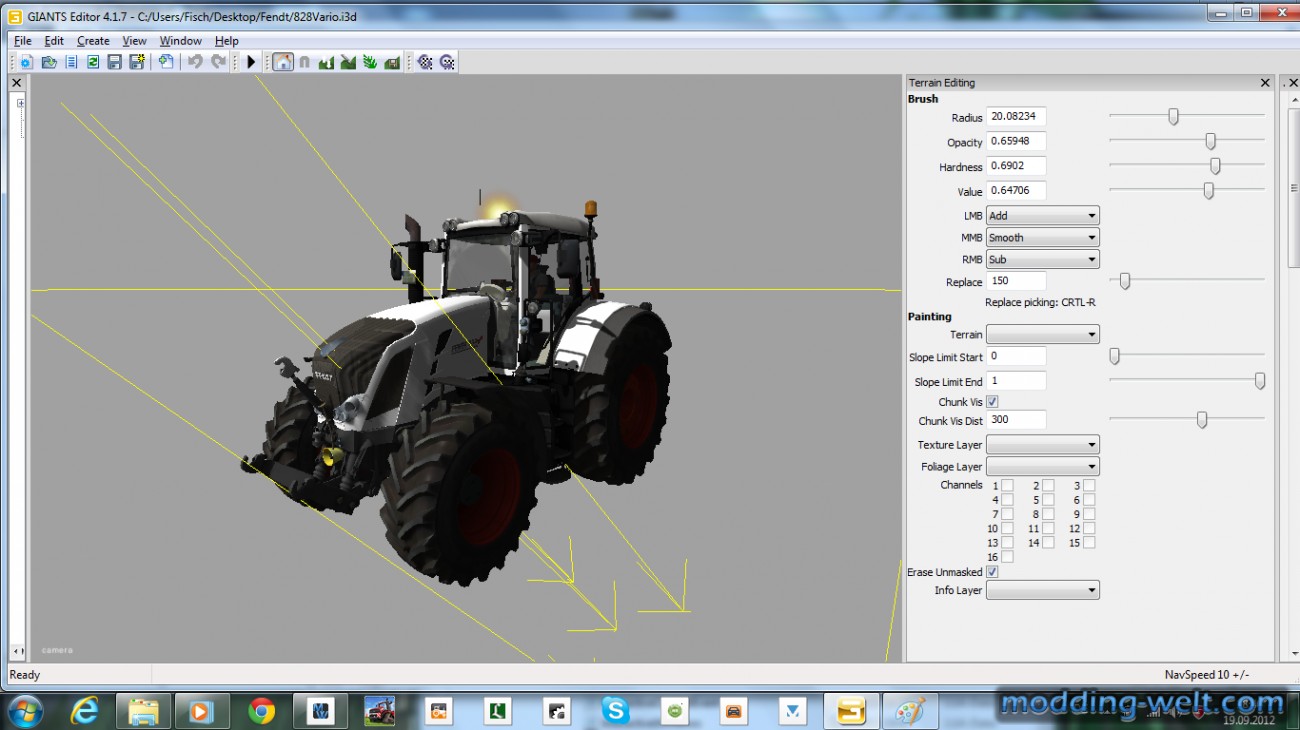Viewport: 1300px width, 730px height.
Task: Save the file with floppy disk icon
Action: pos(114,62)
